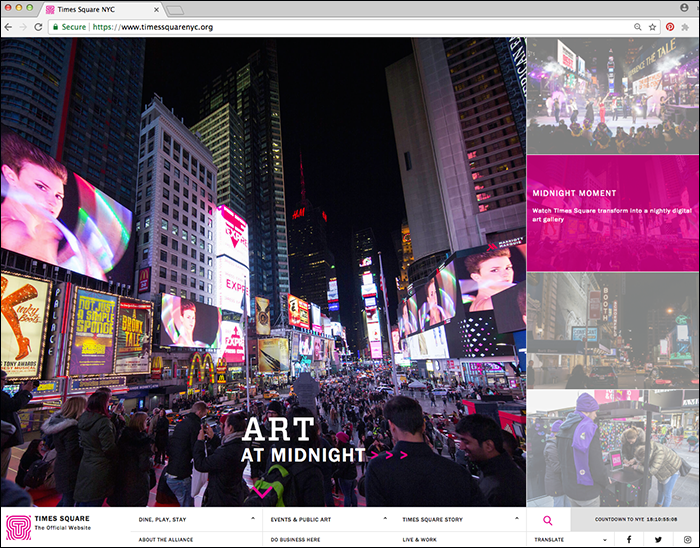Image resolution: width=700 pixels, height=548 pixels.
Task: Open About the Alliance link
Action: 166,540
